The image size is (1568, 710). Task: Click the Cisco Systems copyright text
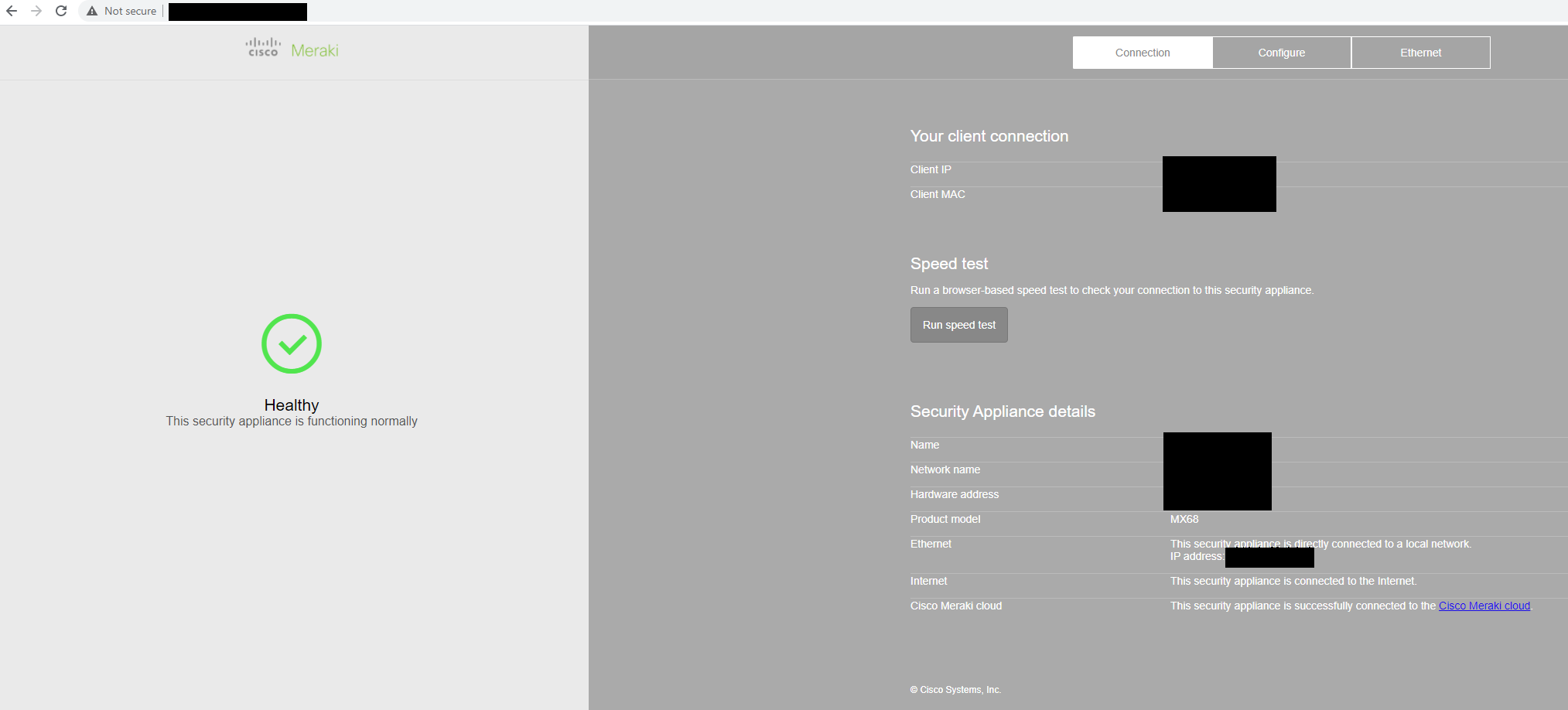(956, 689)
